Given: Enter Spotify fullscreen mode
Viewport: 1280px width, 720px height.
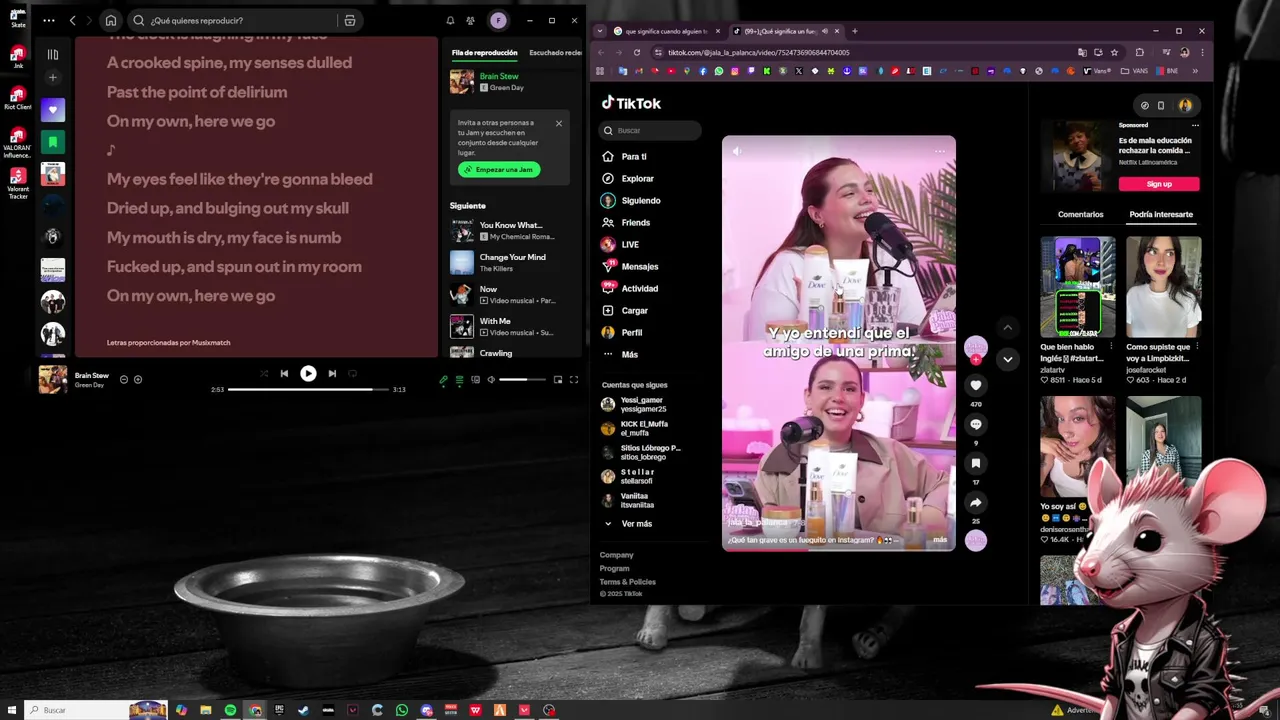Looking at the screenshot, I should click(x=574, y=380).
